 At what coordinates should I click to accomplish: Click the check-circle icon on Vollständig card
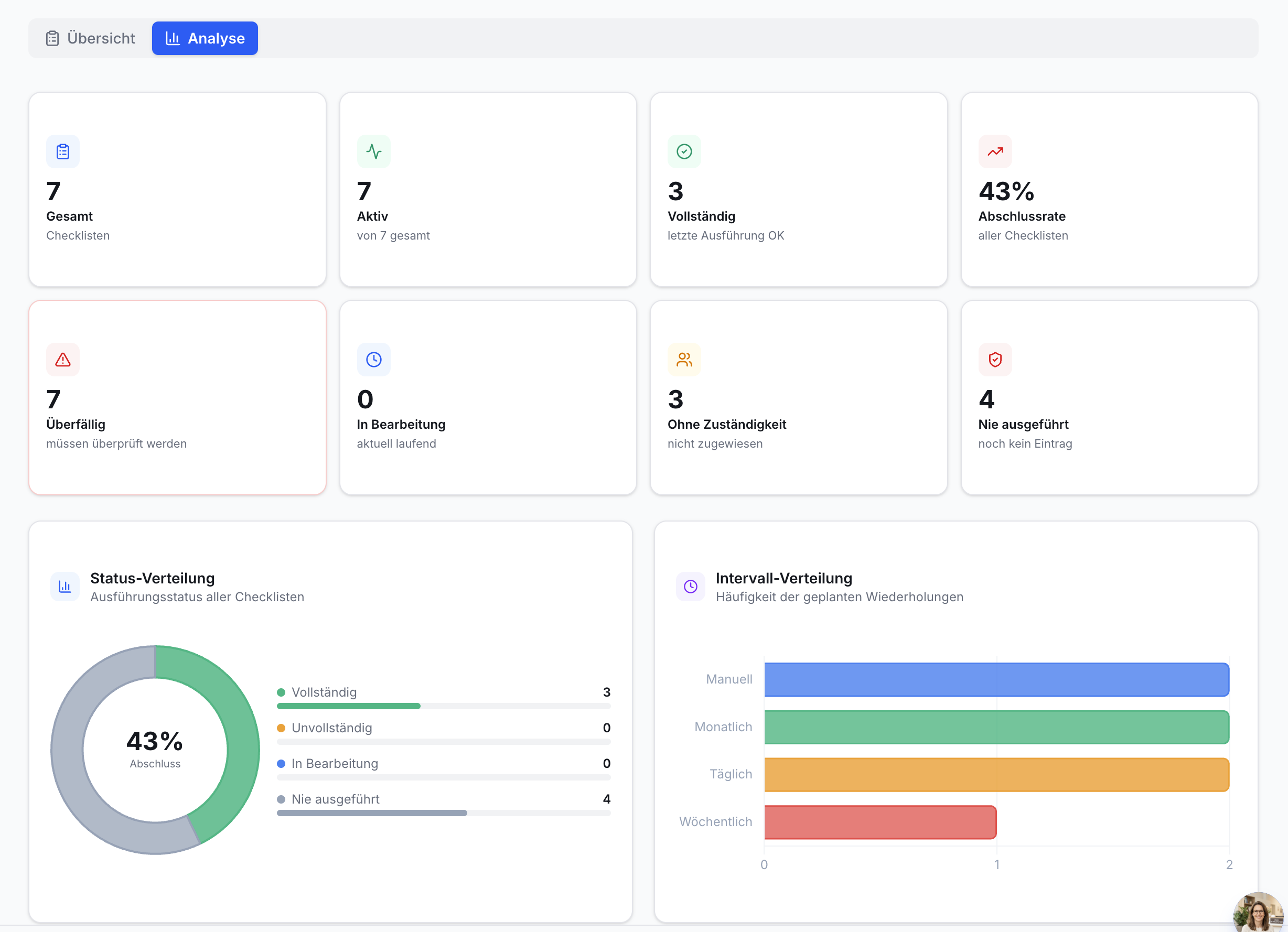coord(684,151)
